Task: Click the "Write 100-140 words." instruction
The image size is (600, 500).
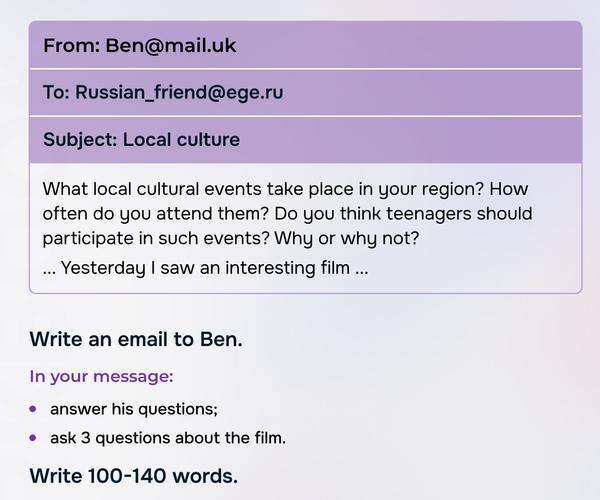Action: click(x=134, y=476)
